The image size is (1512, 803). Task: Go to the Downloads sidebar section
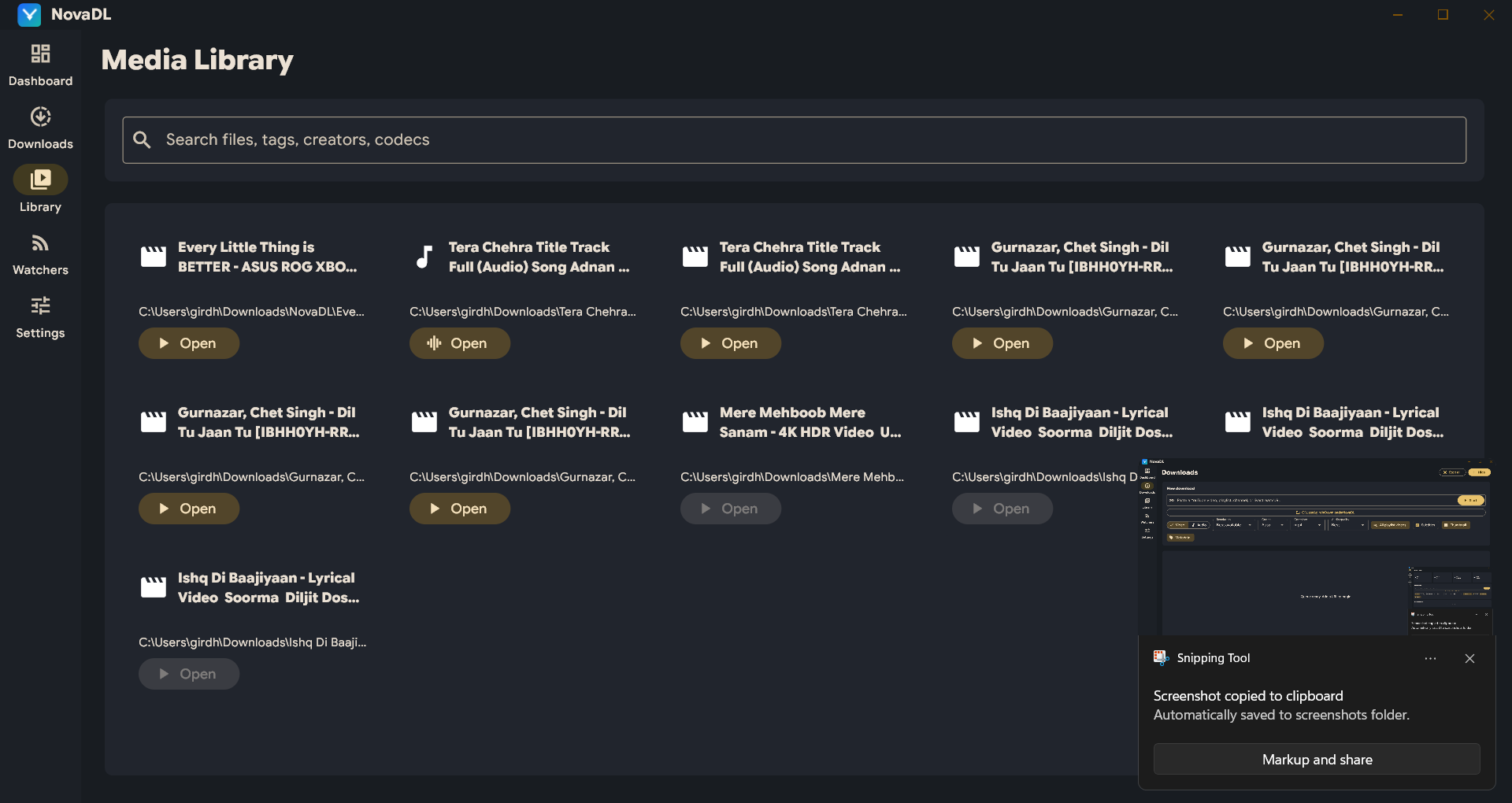(x=40, y=128)
